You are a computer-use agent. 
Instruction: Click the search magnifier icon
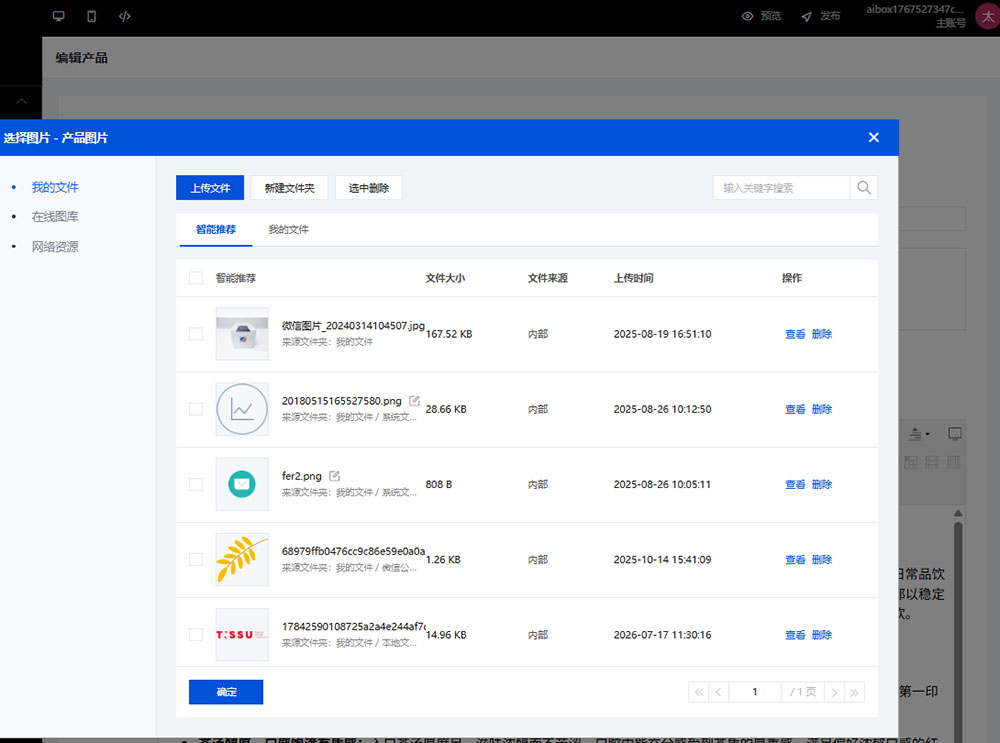(x=864, y=188)
